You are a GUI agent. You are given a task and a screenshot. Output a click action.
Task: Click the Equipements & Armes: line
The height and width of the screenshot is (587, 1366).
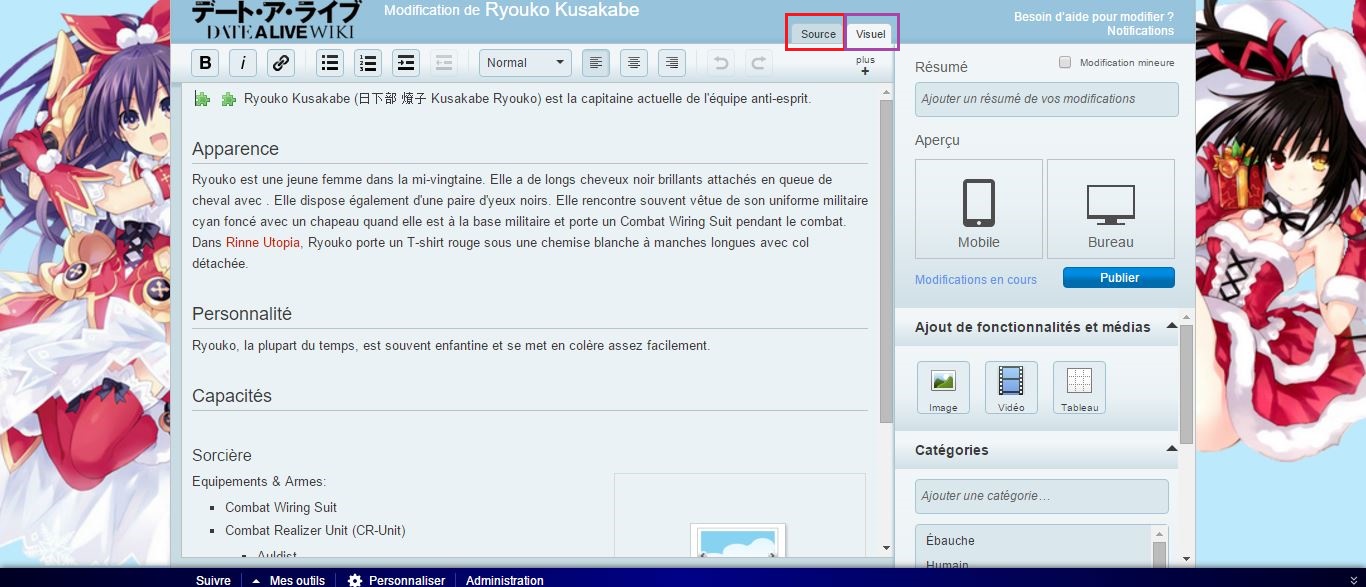pos(259,481)
